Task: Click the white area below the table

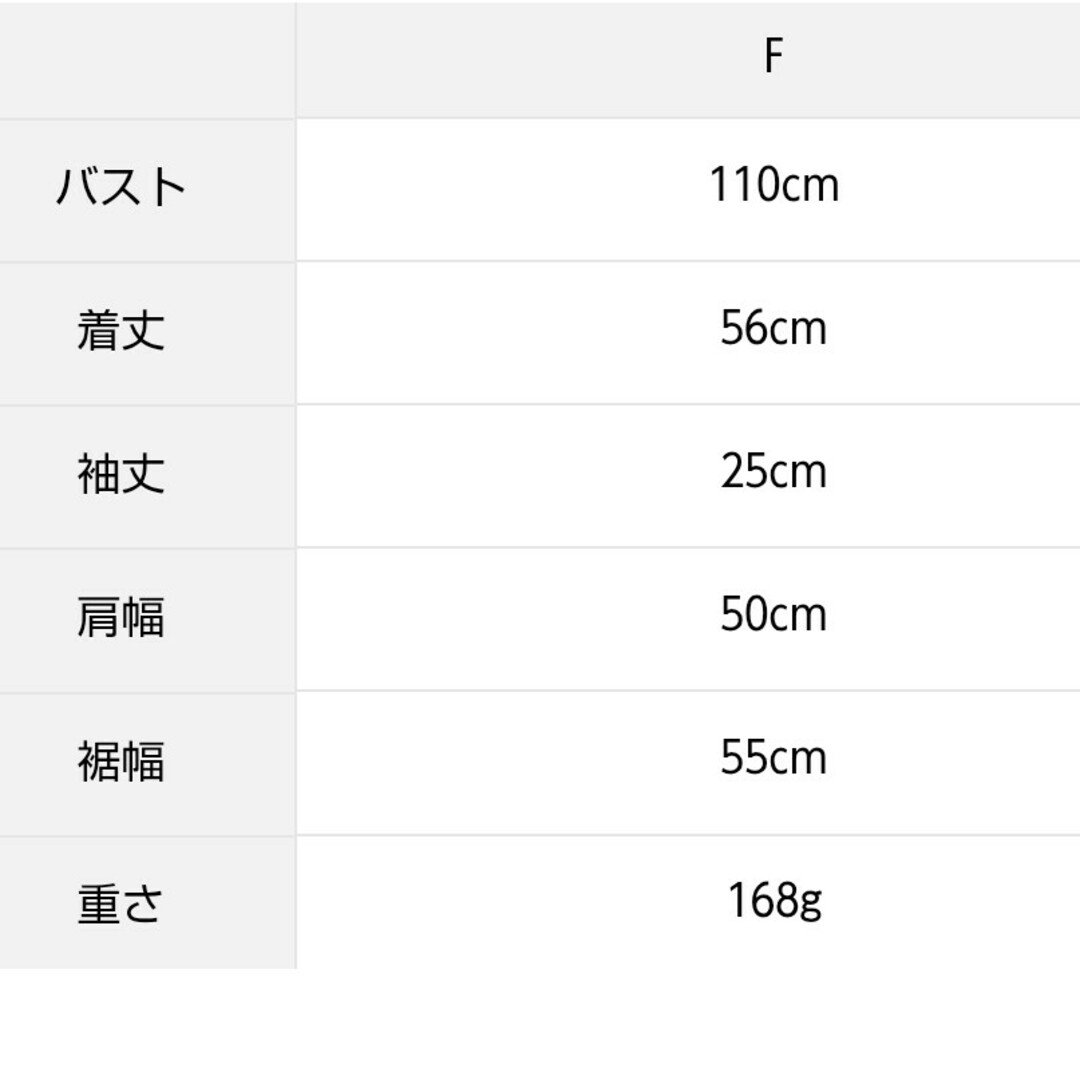Action: click(x=540, y=1025)
